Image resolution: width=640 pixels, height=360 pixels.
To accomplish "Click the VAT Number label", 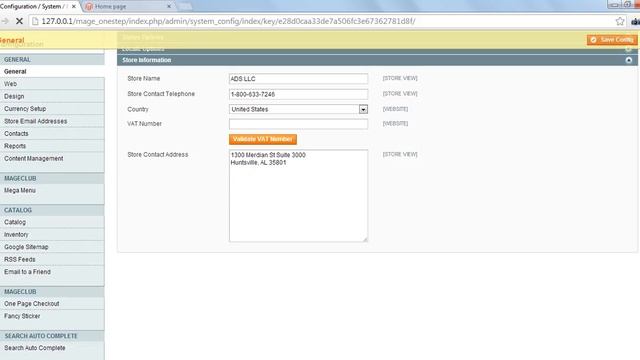I will [144, 124].
